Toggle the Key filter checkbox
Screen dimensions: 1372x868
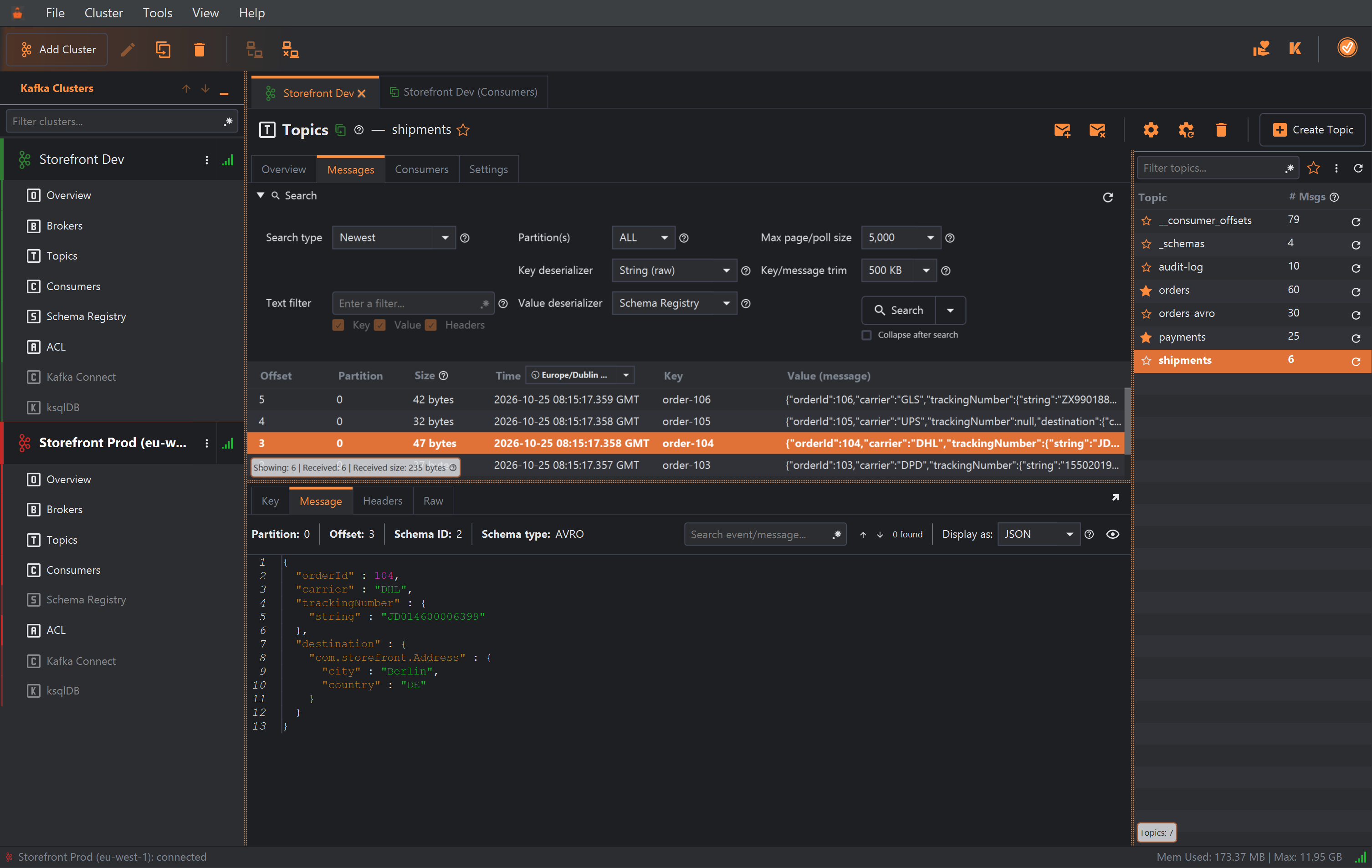pos(338,325)
